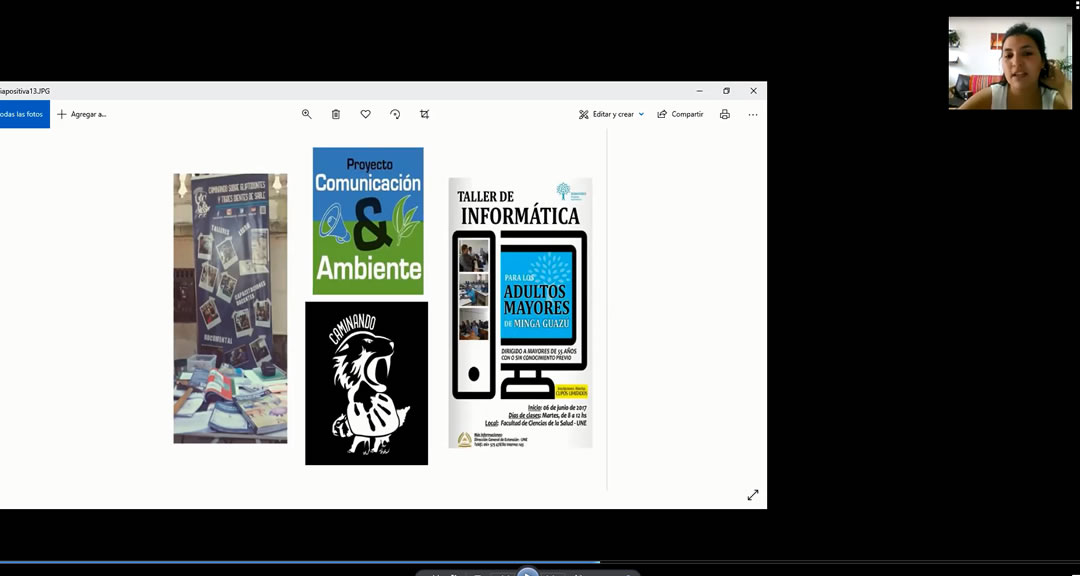1080x576 pixels.
Task: Click the blue video progress bar
Action: tap(300, 562)
